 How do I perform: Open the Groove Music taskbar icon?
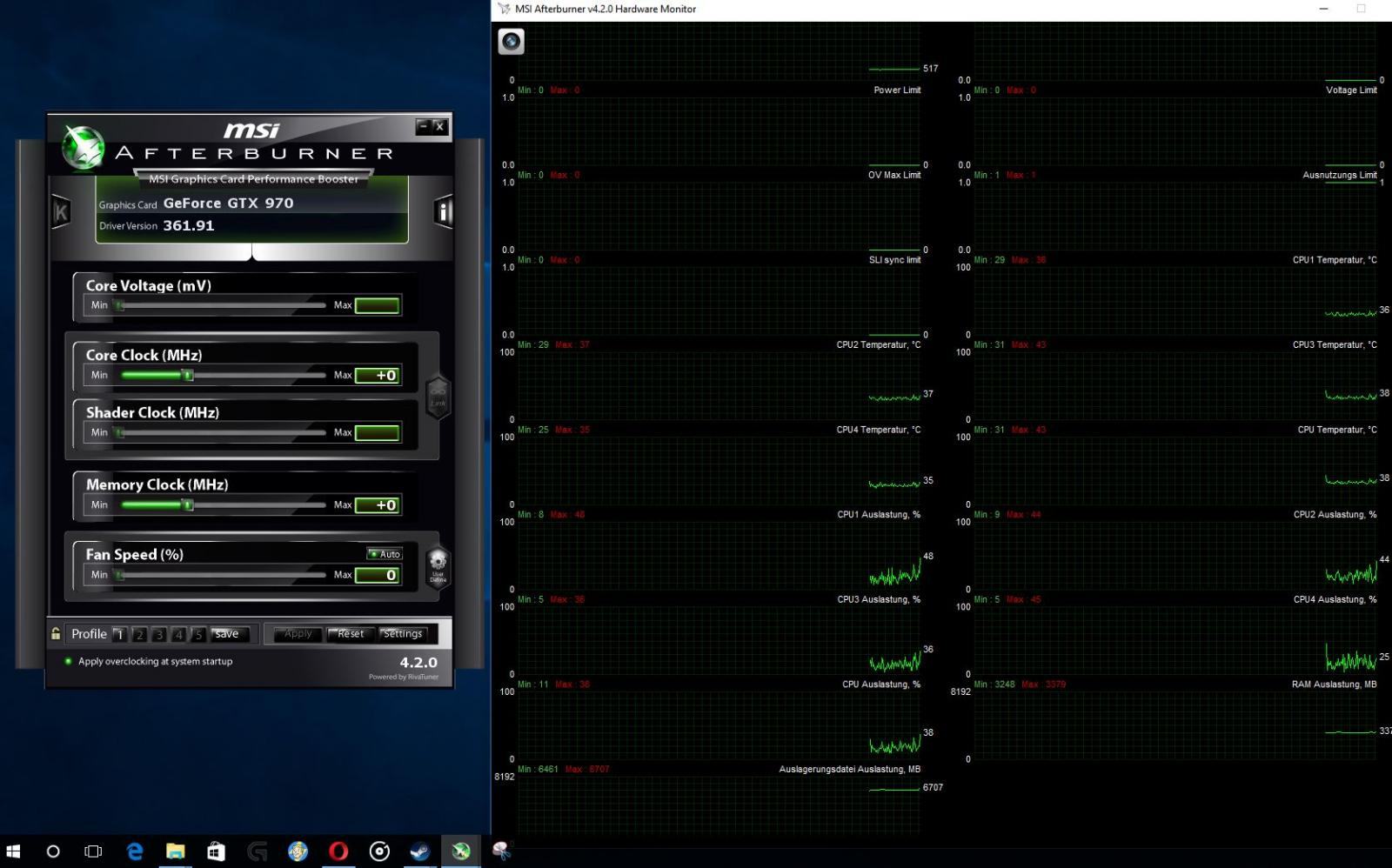[380, 851]
